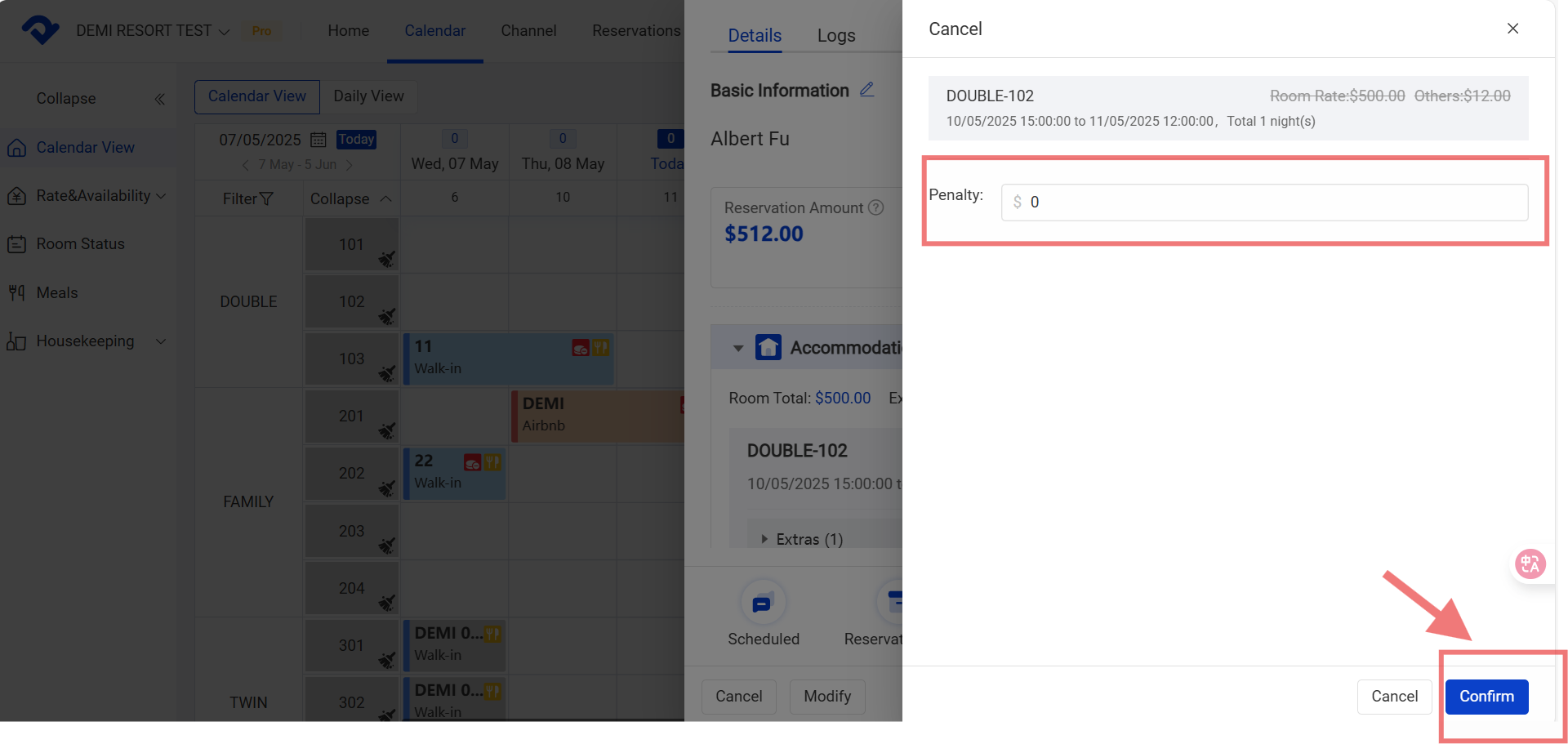Image resolution: width=1568 pixels, height=744 pixels.
Task: Click the Filter funnel icon
Action: pos(266,199)
